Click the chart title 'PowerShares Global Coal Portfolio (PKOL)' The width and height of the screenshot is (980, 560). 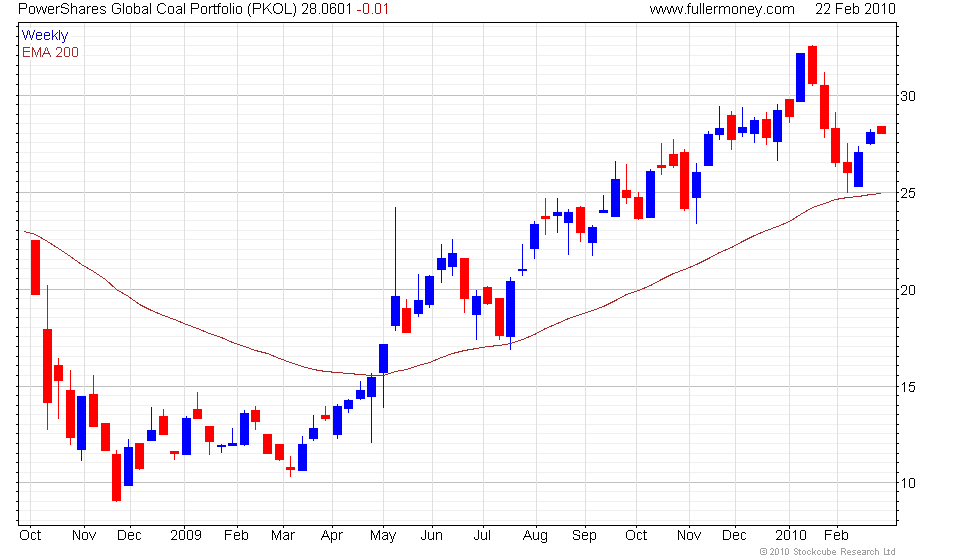pos(158,9)
